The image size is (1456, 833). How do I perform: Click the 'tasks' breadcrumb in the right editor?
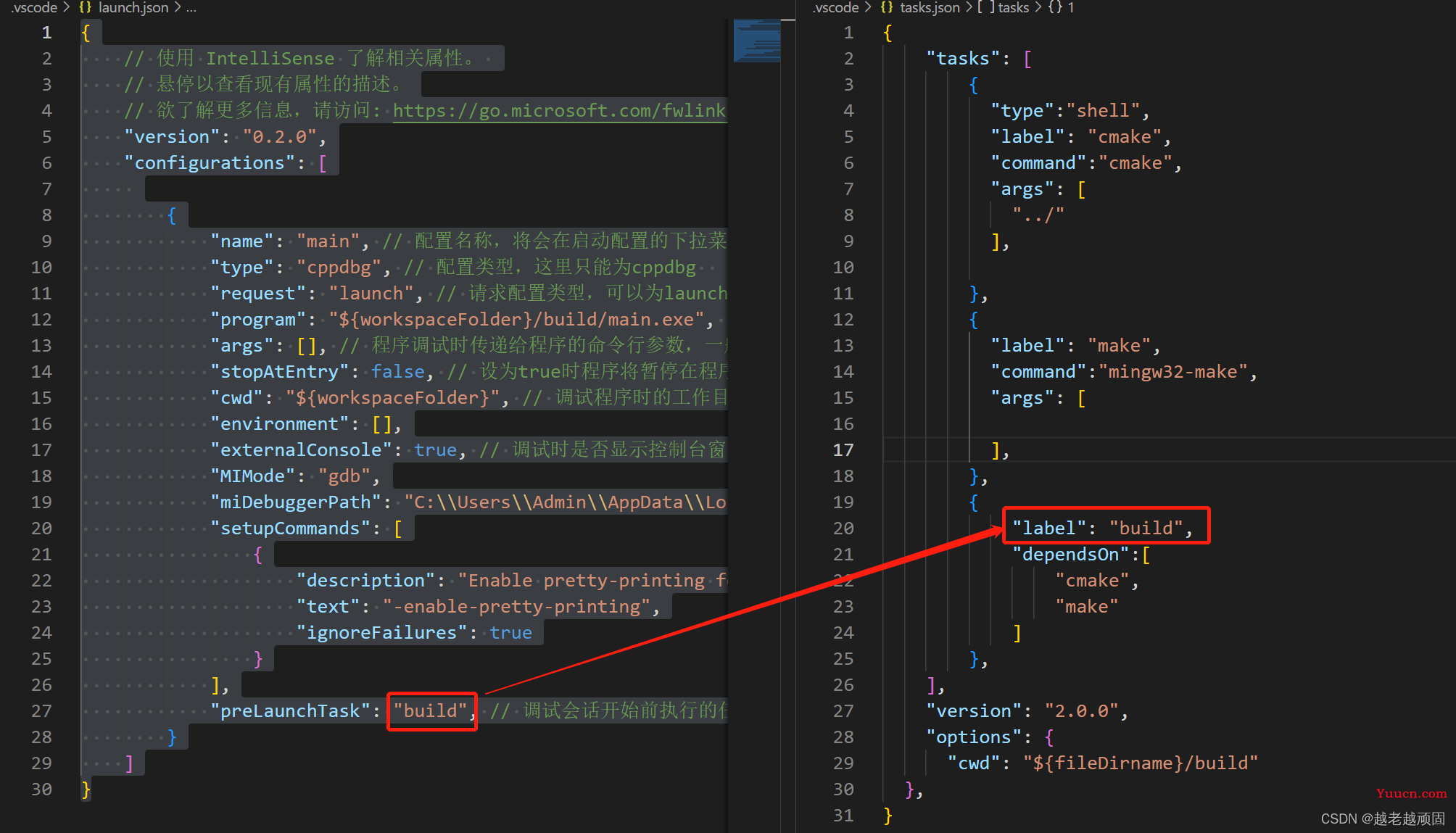click(1014, 7)
